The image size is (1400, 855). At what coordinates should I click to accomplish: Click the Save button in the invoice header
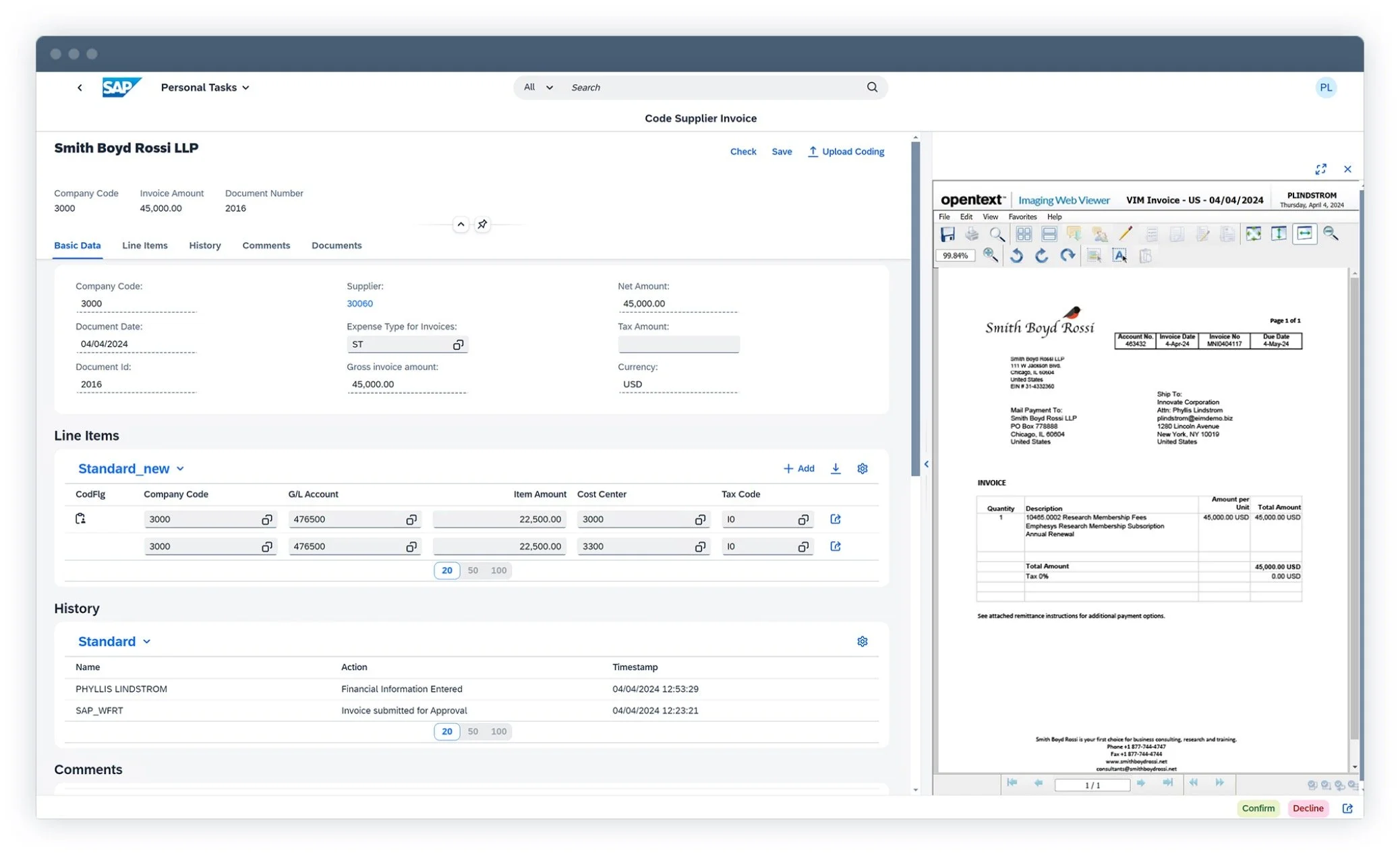coord(782,152)
